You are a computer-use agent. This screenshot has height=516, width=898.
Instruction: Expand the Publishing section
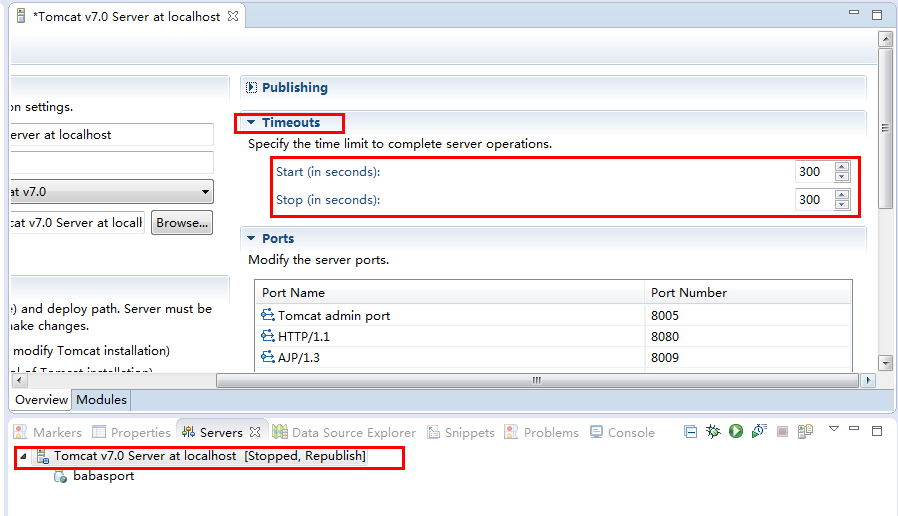click(x=251, y=88)
